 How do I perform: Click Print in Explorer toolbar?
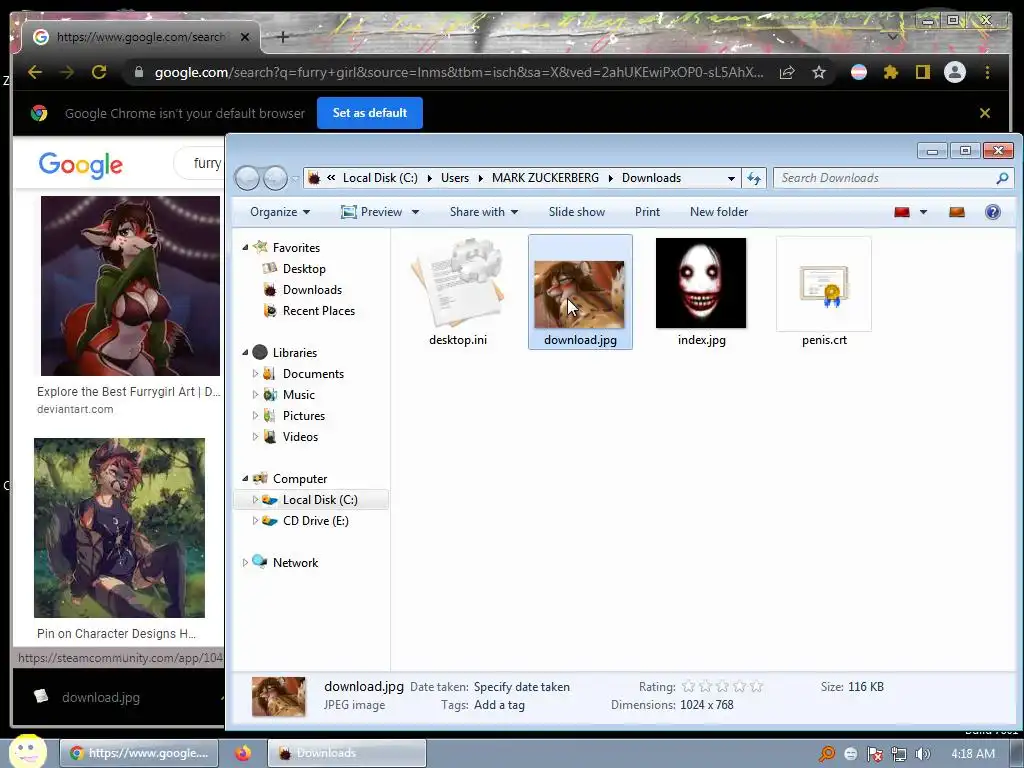(647, 212)
